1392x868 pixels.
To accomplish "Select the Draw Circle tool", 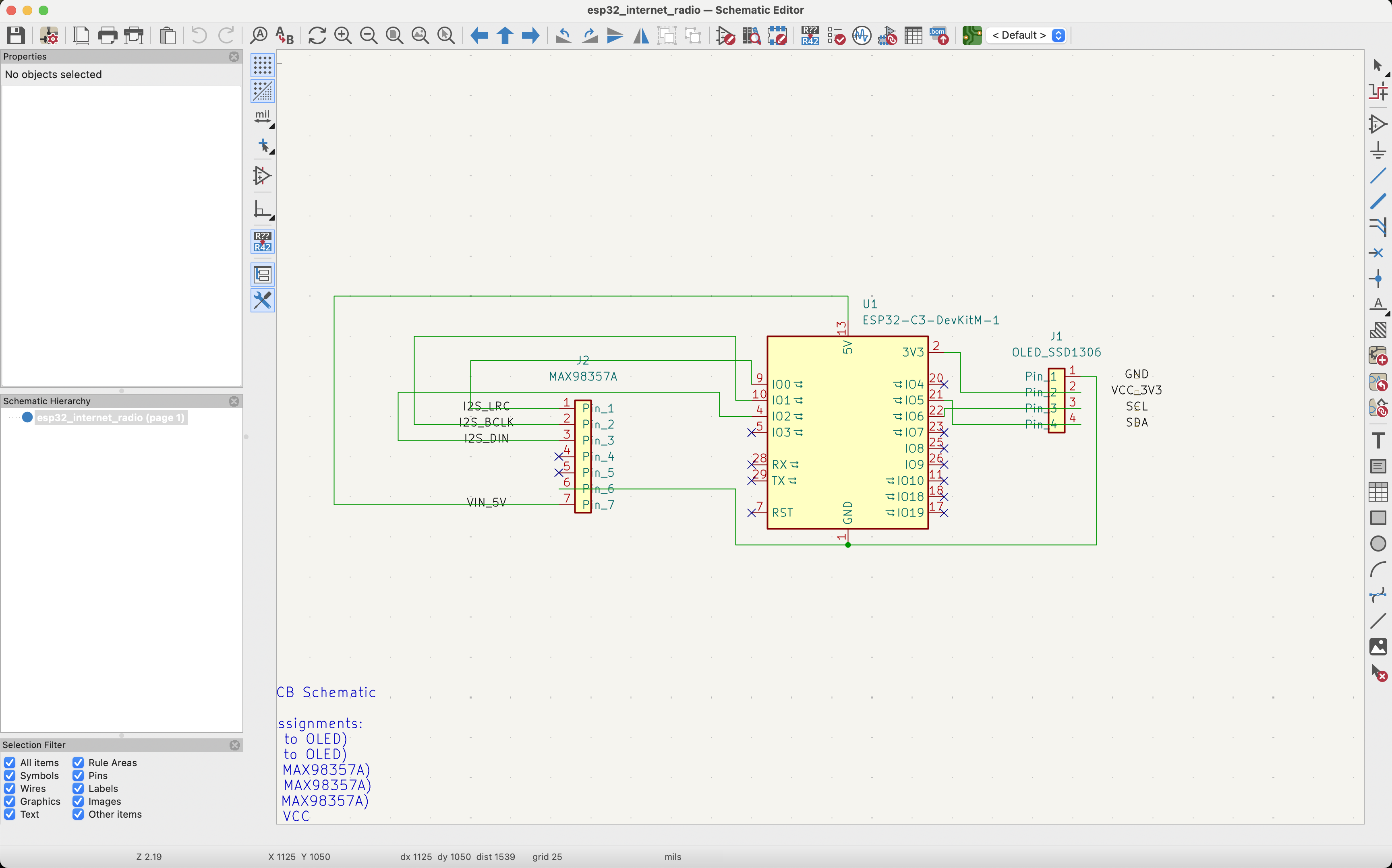I will click(x=1378, y=543).
